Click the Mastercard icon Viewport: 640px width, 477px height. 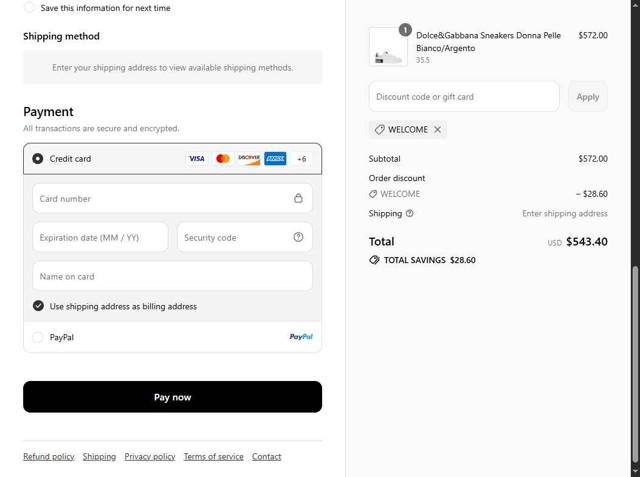tap(223, 159)
